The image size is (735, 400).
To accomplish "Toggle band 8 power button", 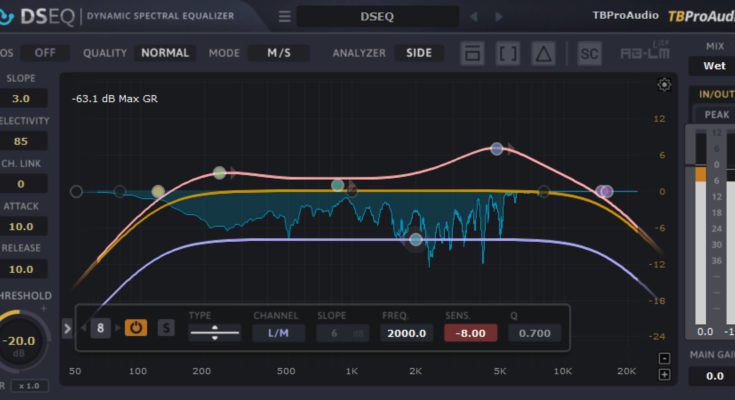I will pyautogui.click(x=135, y=328).
